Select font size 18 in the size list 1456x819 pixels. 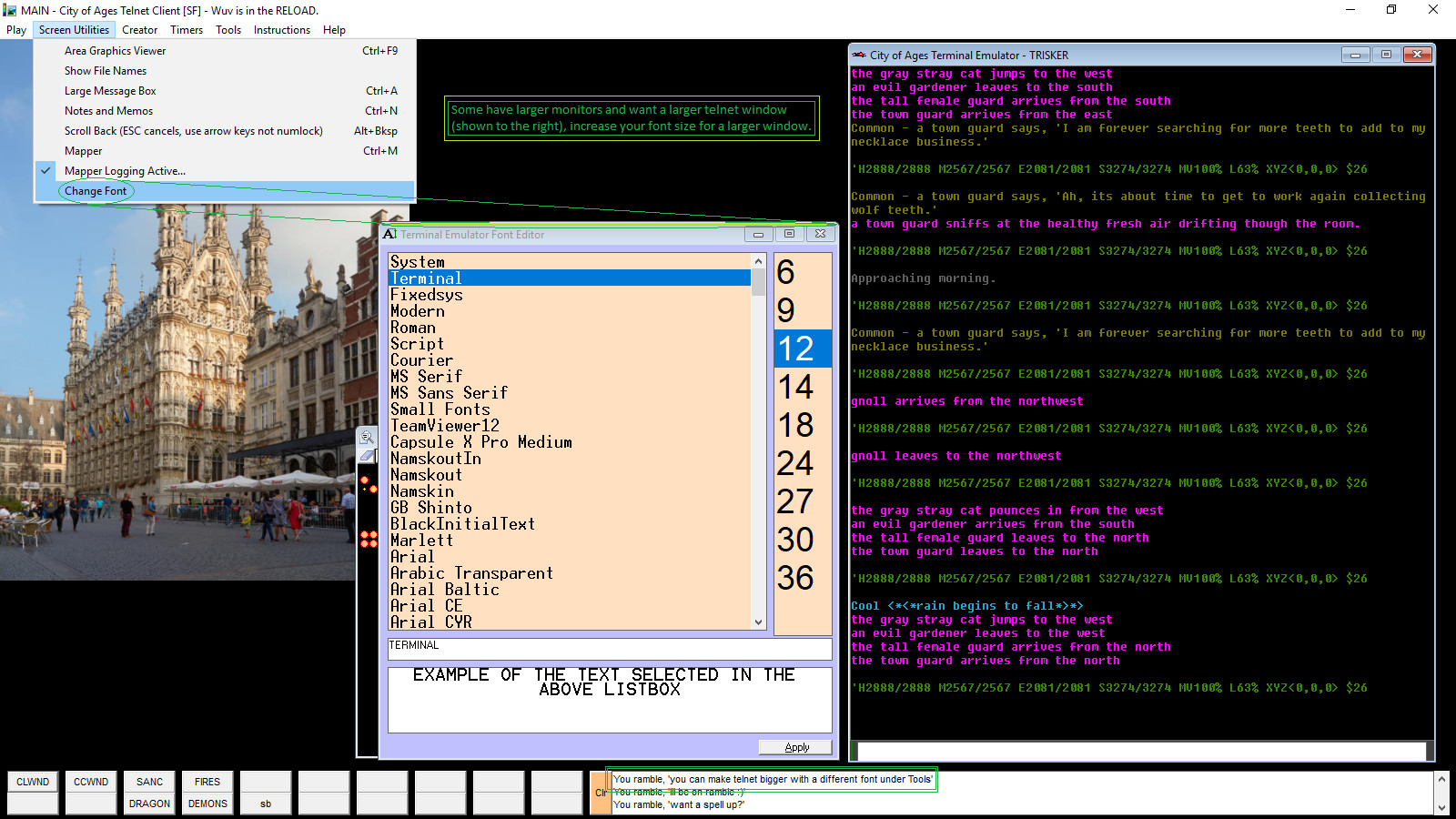coord(797,425)
